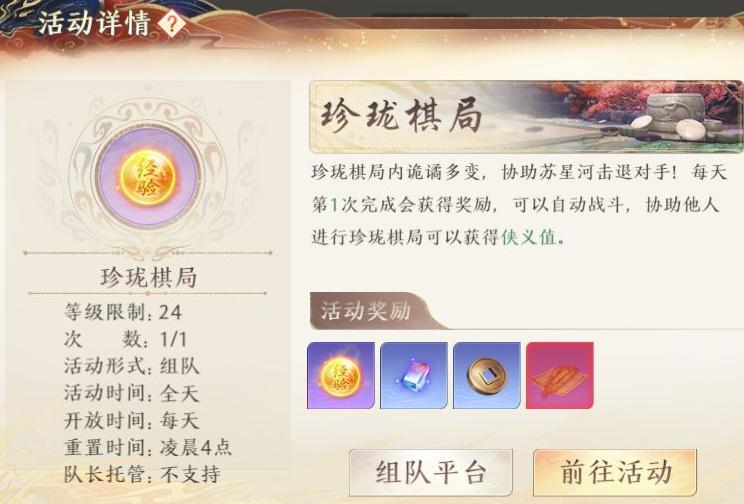Click the 珍珑棋局 name under emblem
Image resolution: width=744 pixels, height=504 pixels.
(149, 277)
